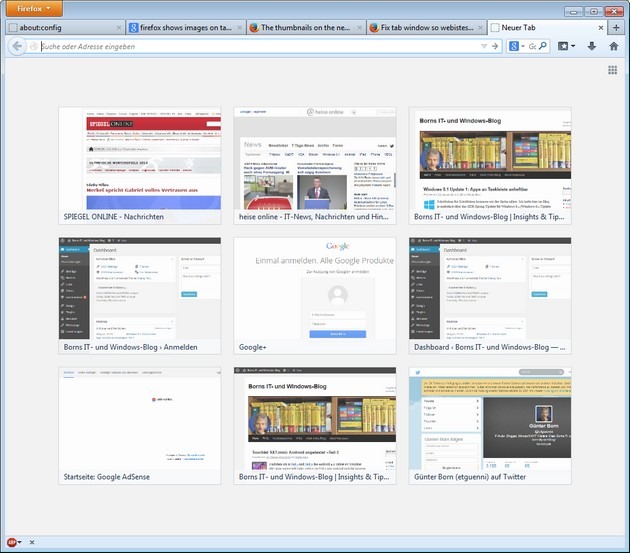Click the downloads arrow icon
This screenshot has width=630, height=553.
click(591, 46)
